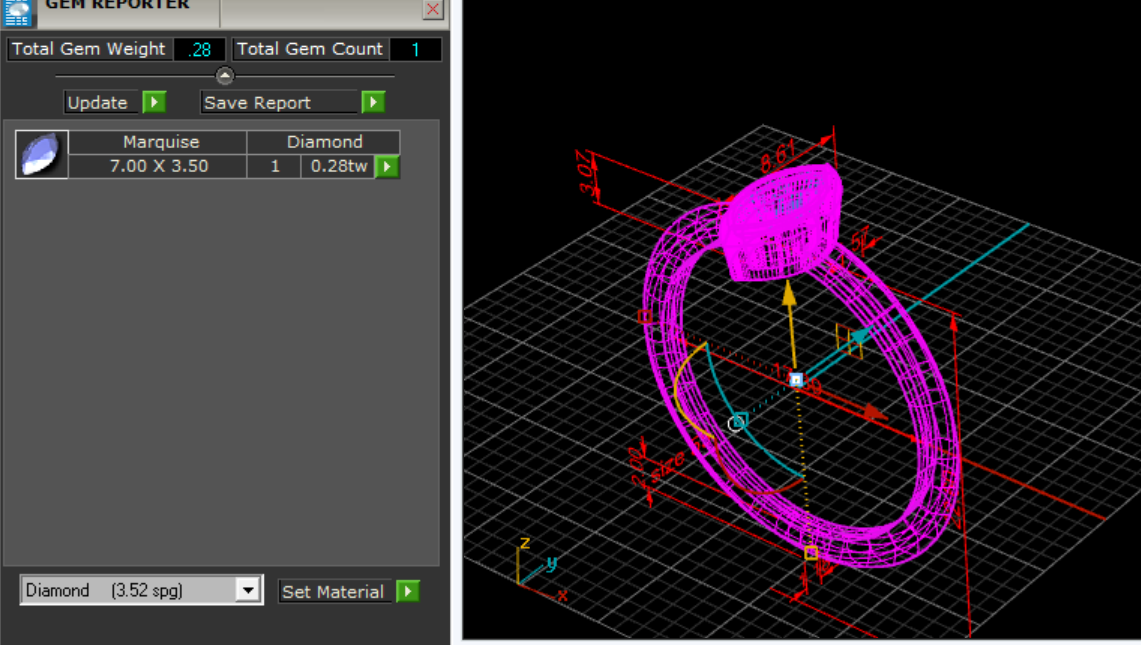Click the green arrow next to Update
Image resolution: width=1141 pixels, height=645 pixels.
154,103
